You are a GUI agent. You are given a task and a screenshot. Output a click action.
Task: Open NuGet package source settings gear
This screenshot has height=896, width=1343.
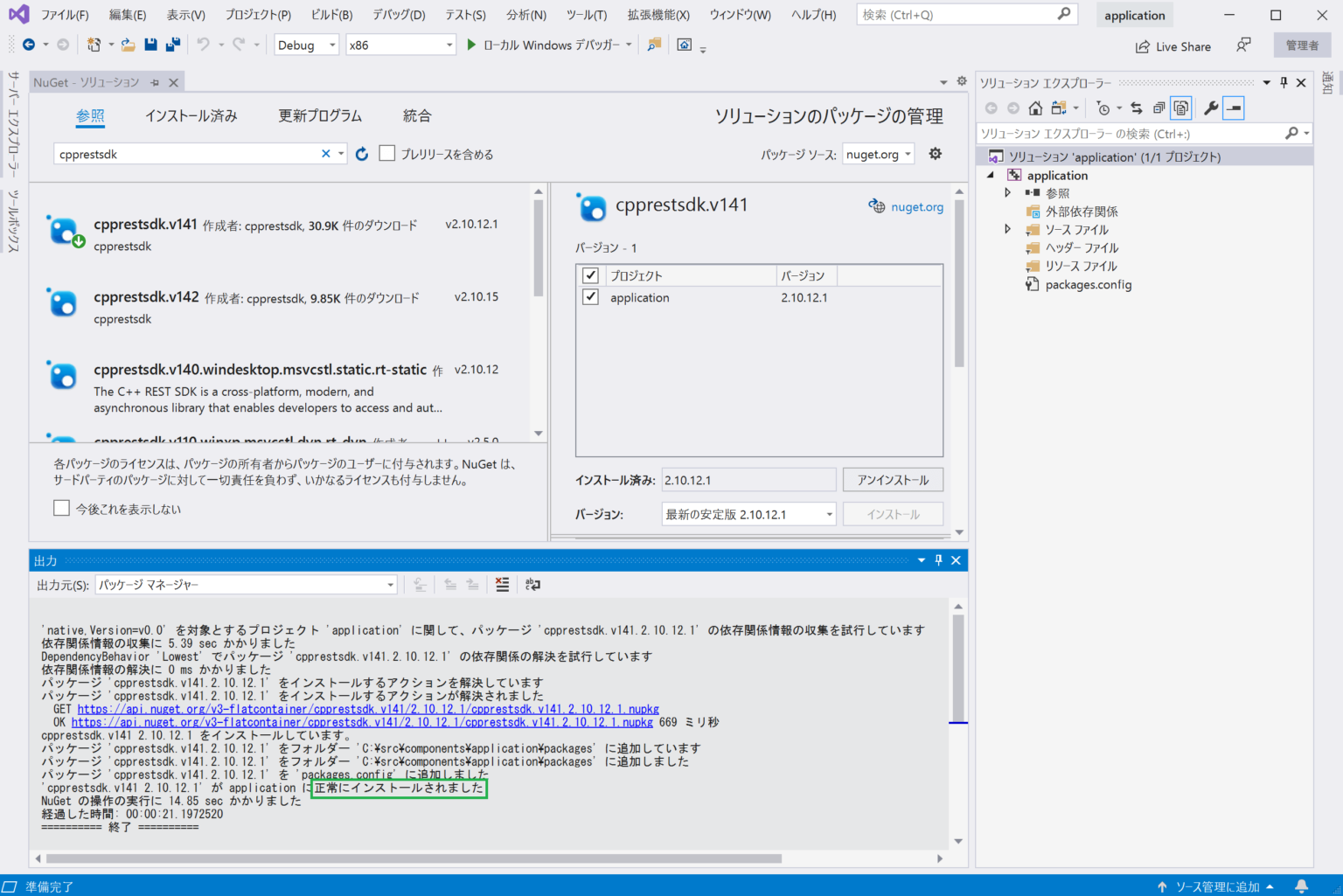click(x=935, y=153)
